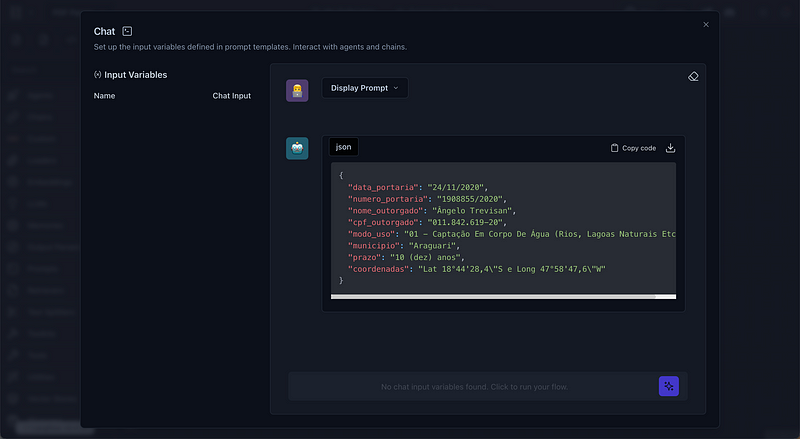Click the terminal icon next to Chat
Viewport: 800px width, 439px height.
click(127, 32)
